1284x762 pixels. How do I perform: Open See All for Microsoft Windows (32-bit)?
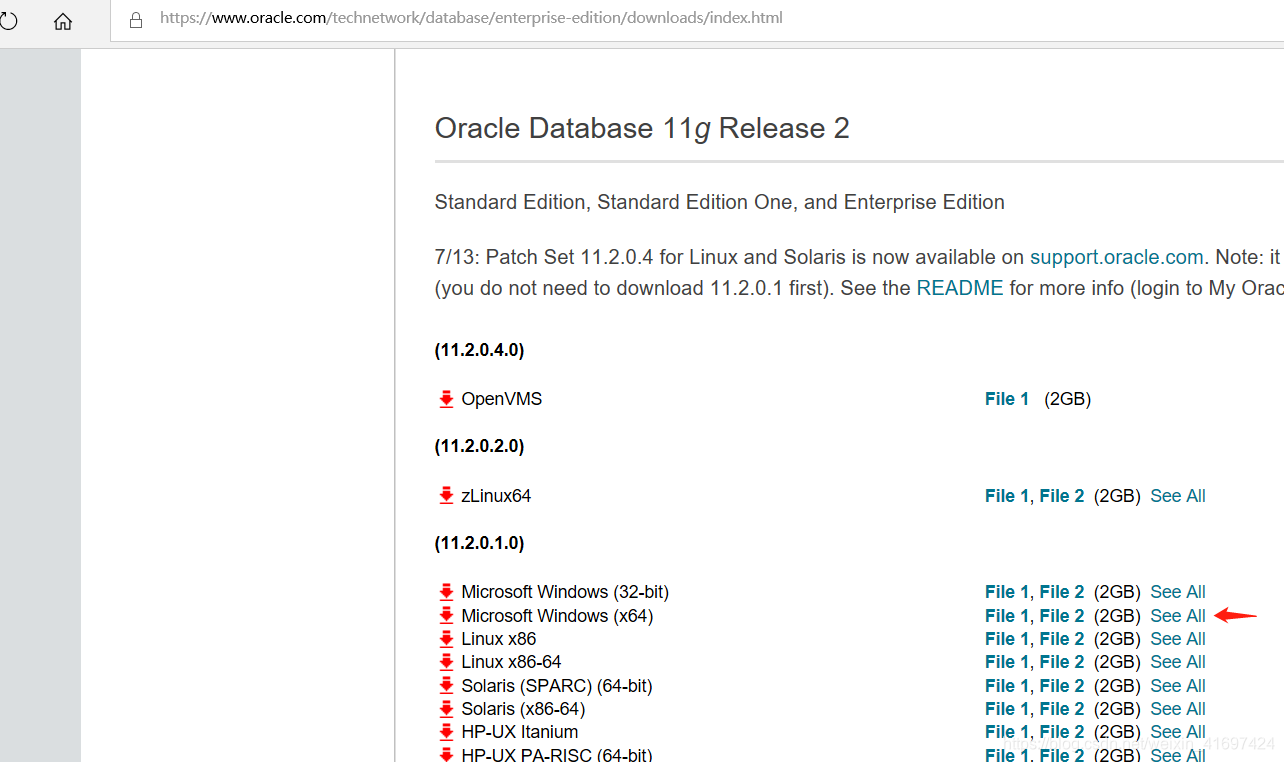tap(1178, 592)
